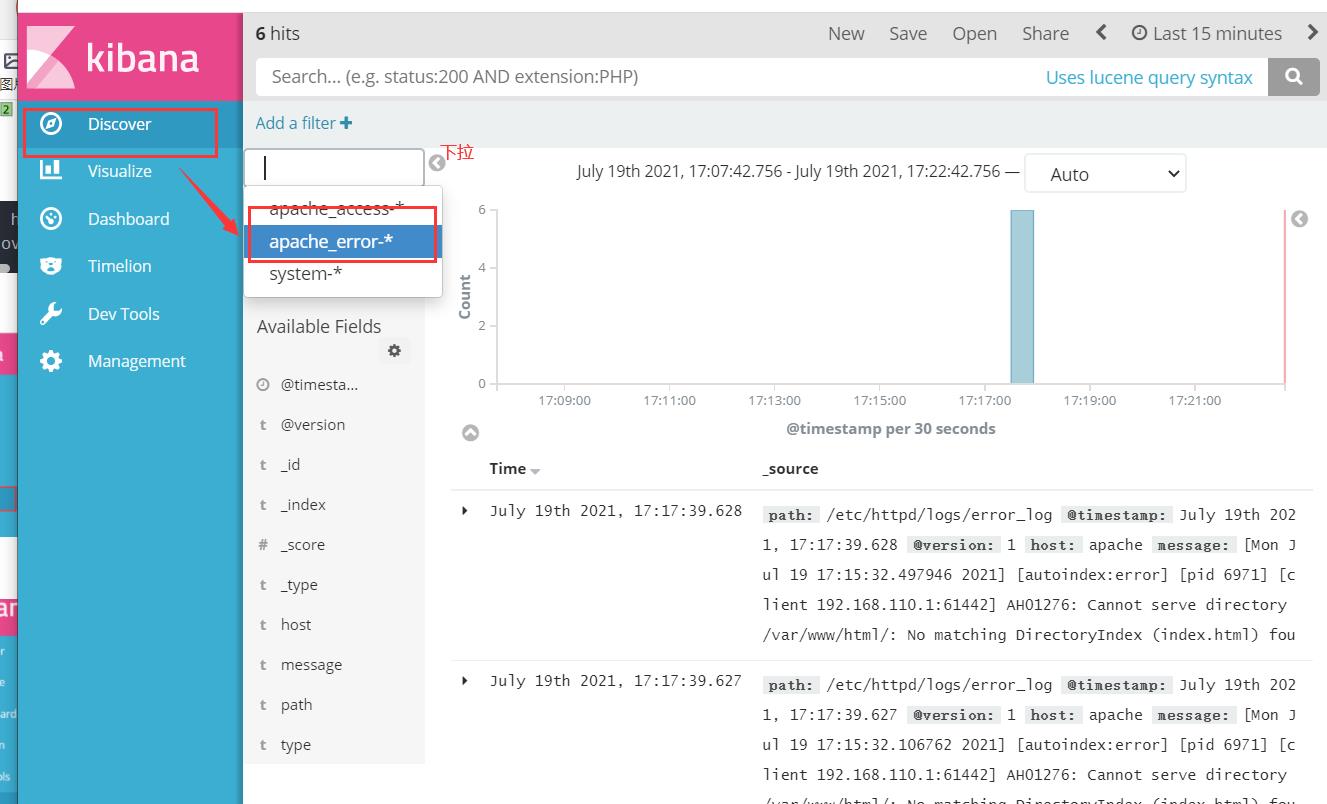Click the Kibana logo
Screen dimensions: 1327x804
[x=130, y=57]
